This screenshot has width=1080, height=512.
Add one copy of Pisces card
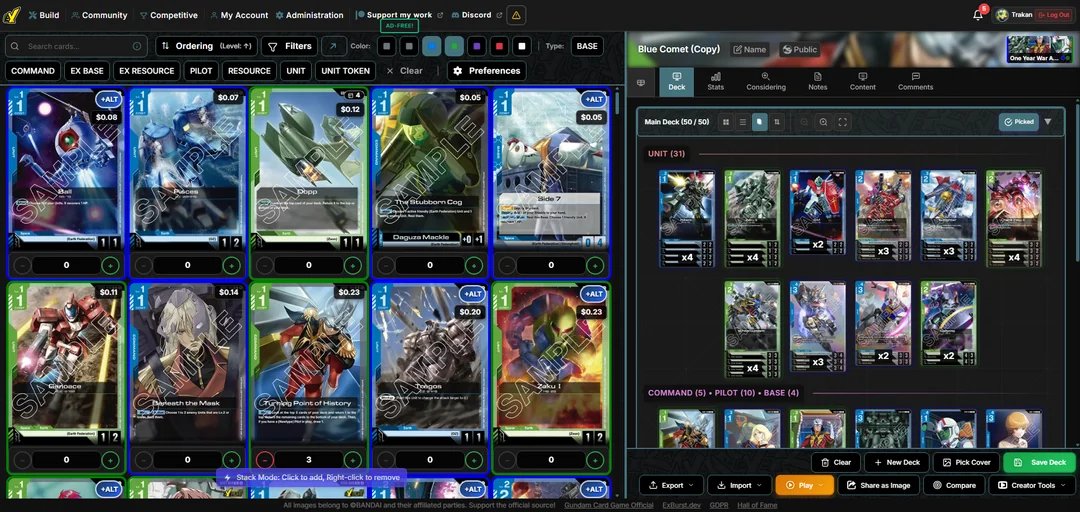point(231,265)
